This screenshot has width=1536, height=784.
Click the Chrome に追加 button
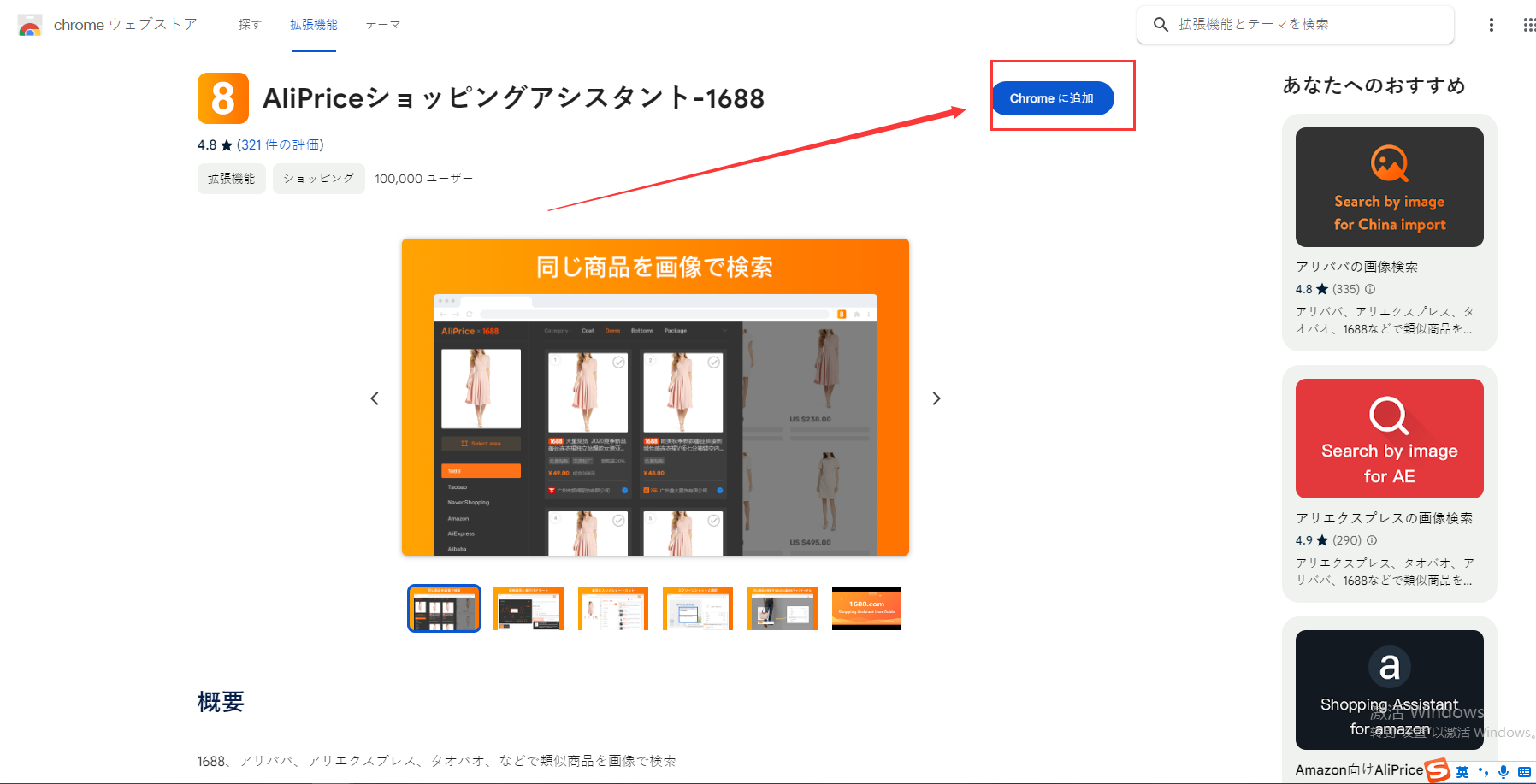point(1052,98)
